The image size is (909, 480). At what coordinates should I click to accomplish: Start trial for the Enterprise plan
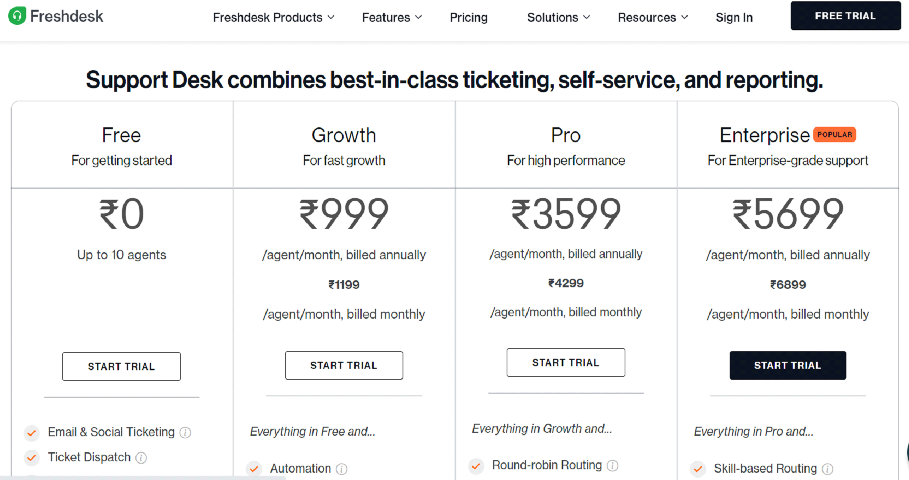click(x=787, y=365)
